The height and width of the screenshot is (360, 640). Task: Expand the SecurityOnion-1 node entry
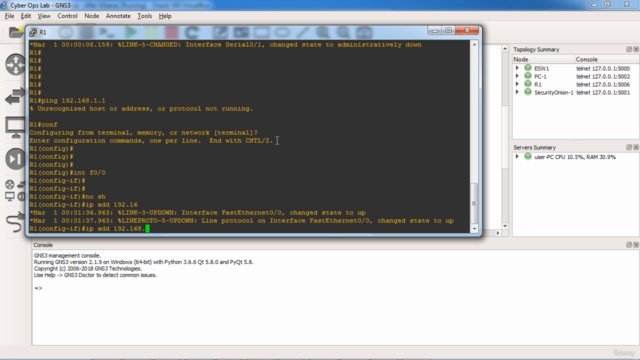pos(517,92)
